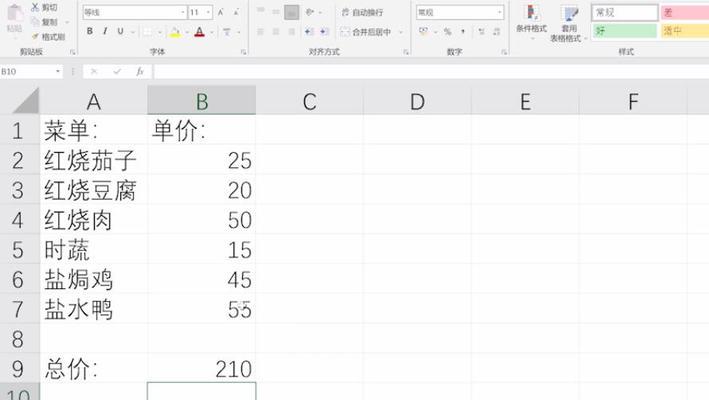Select the column D header
709x400 pixels.
[417, 101]
